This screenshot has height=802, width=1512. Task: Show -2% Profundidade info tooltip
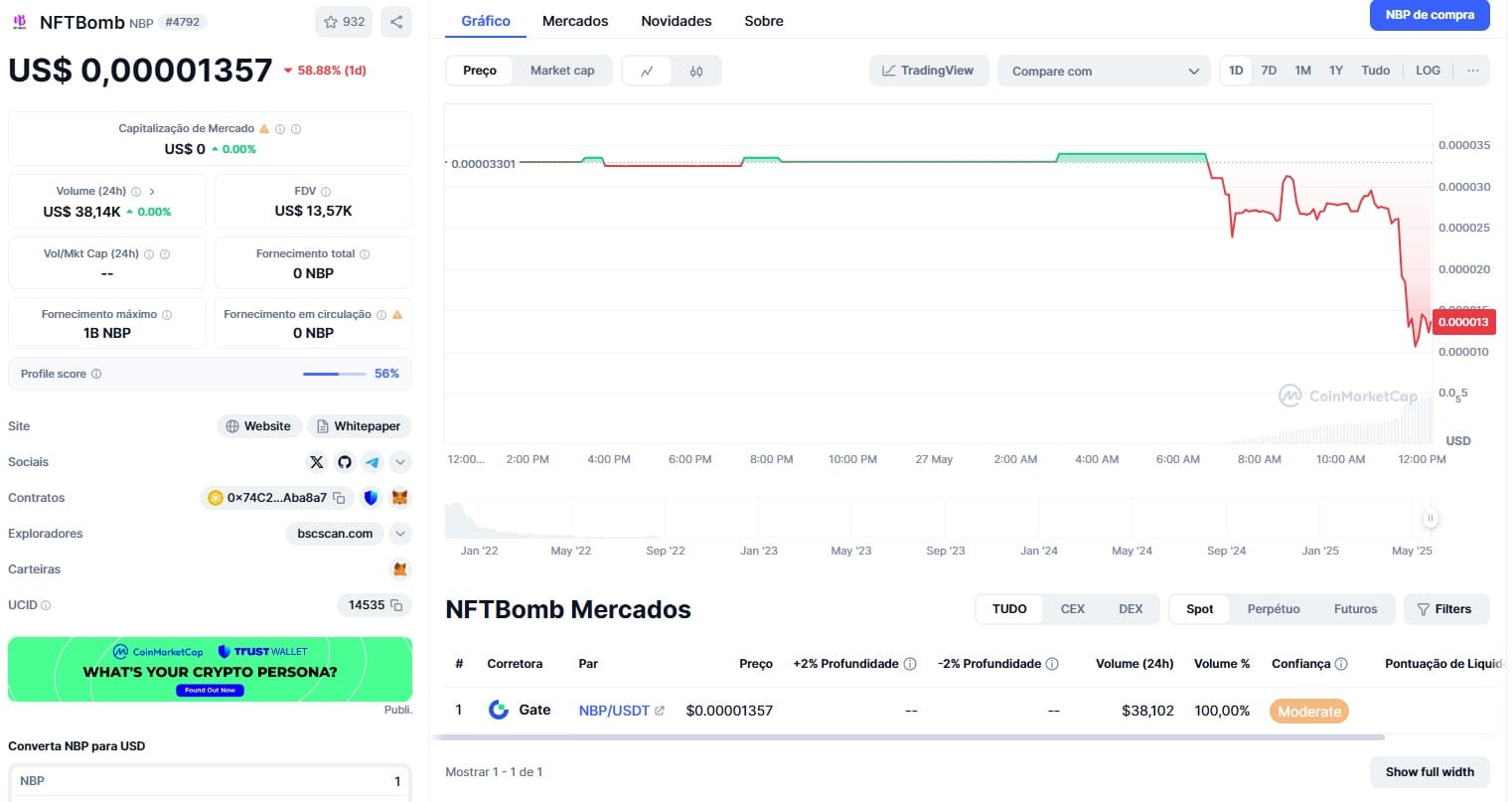tap(1052, 664)
